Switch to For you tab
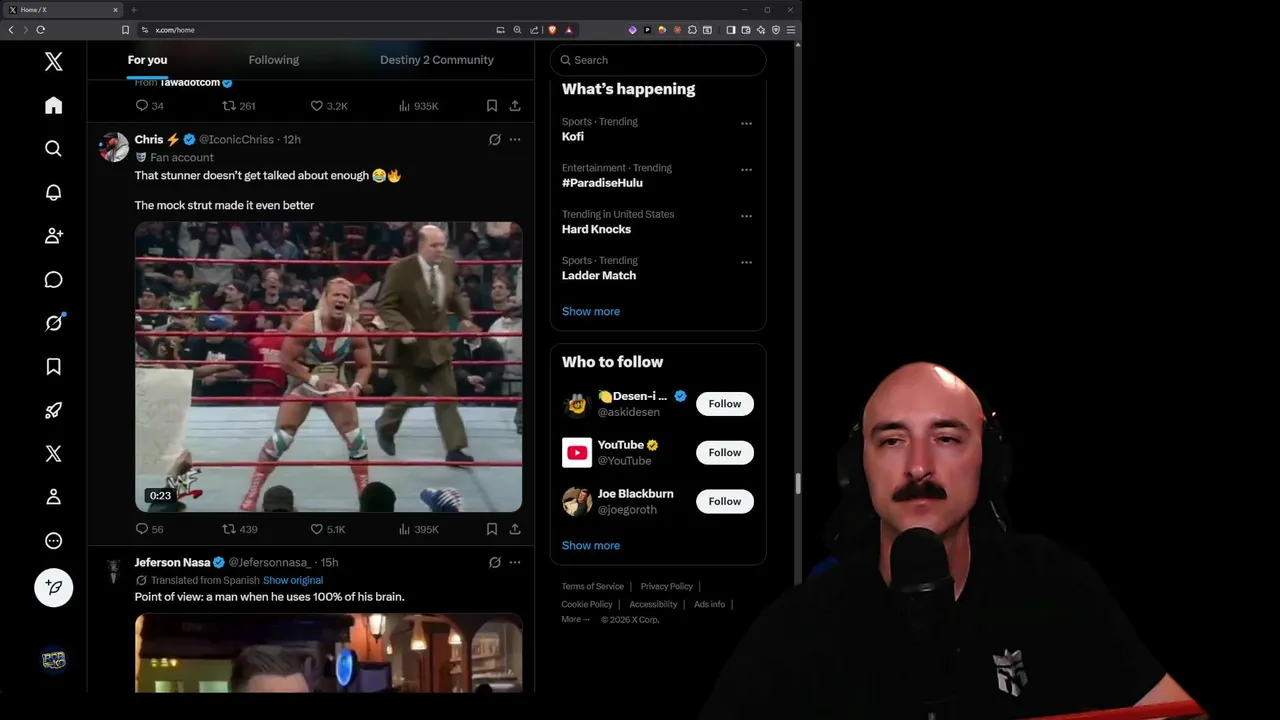Image resolution: width=1280 pixels, height=720 pixels. (x=147, y=60)
